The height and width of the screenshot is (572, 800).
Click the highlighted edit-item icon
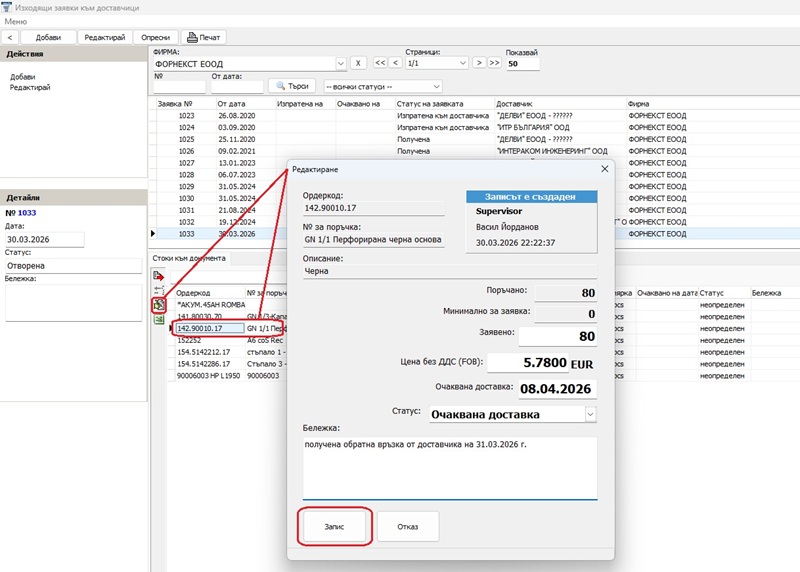(x=158, y=304)
